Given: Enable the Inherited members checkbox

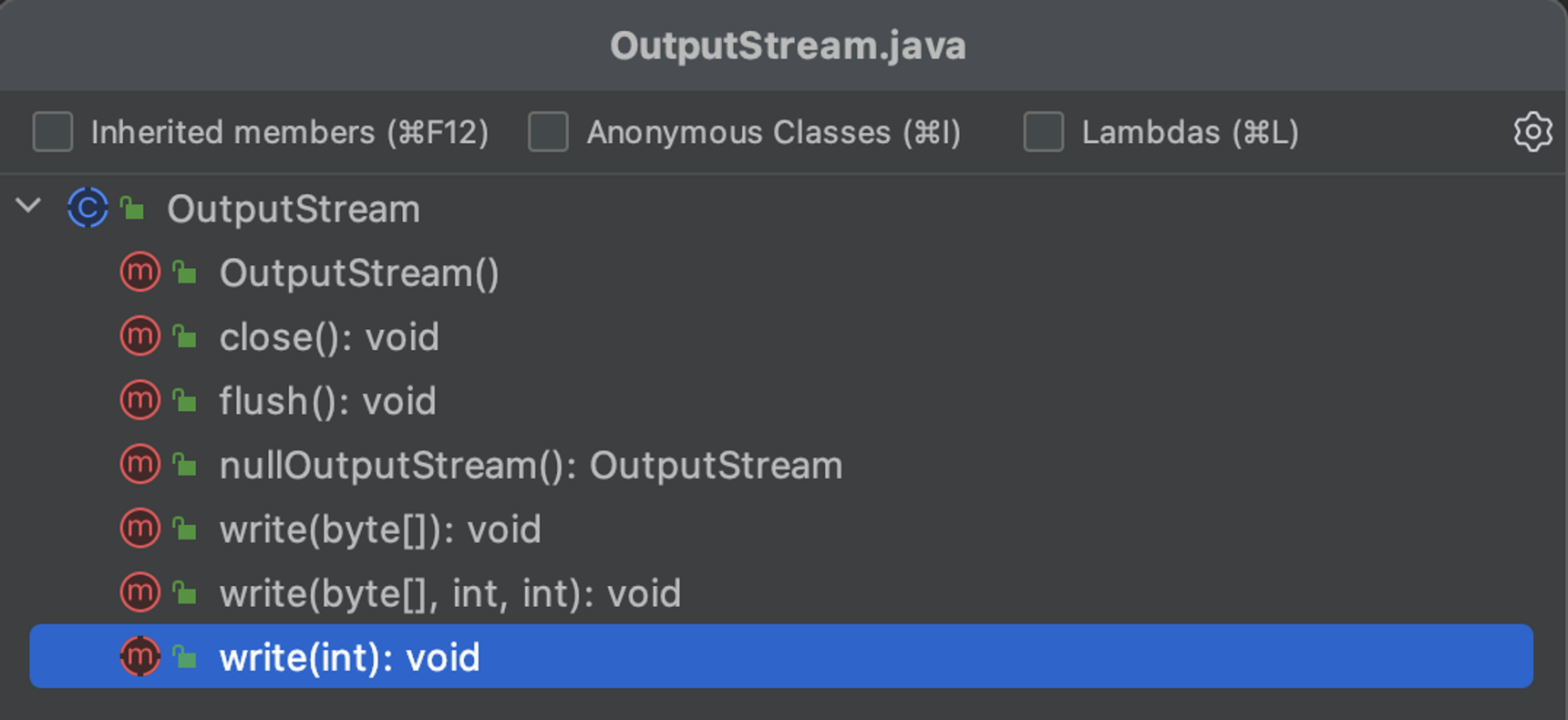Looking at the screenshot, I should point(53,132).
